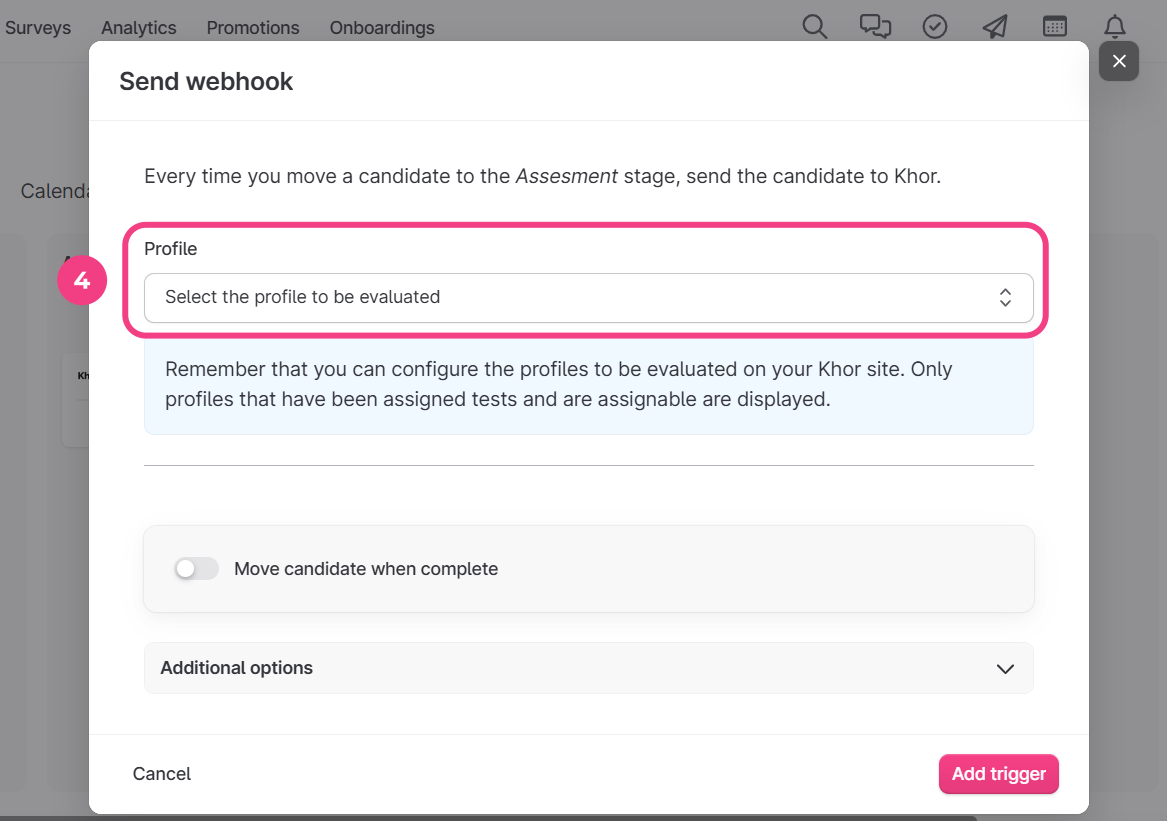Click the circled checkmark tasks icon
Image resolution: width=1167 pixels, height=821 pixels.
[x=935, y=27]
